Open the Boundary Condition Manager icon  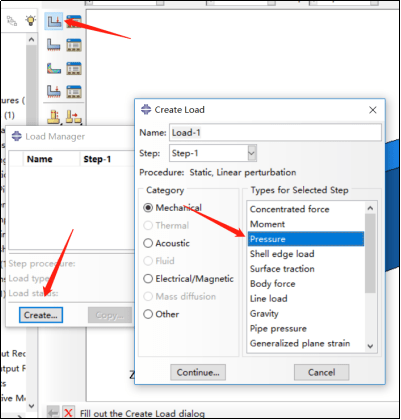click(74, 44)
